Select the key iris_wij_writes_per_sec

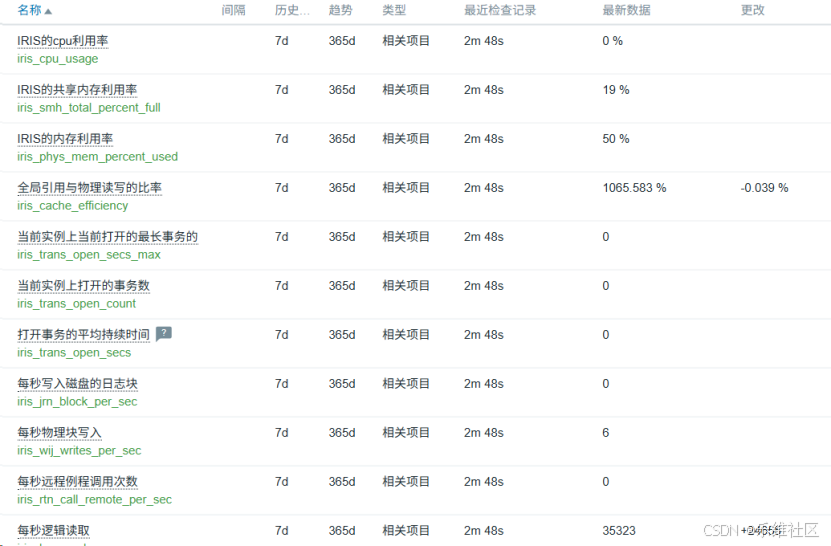coord(79,451)
